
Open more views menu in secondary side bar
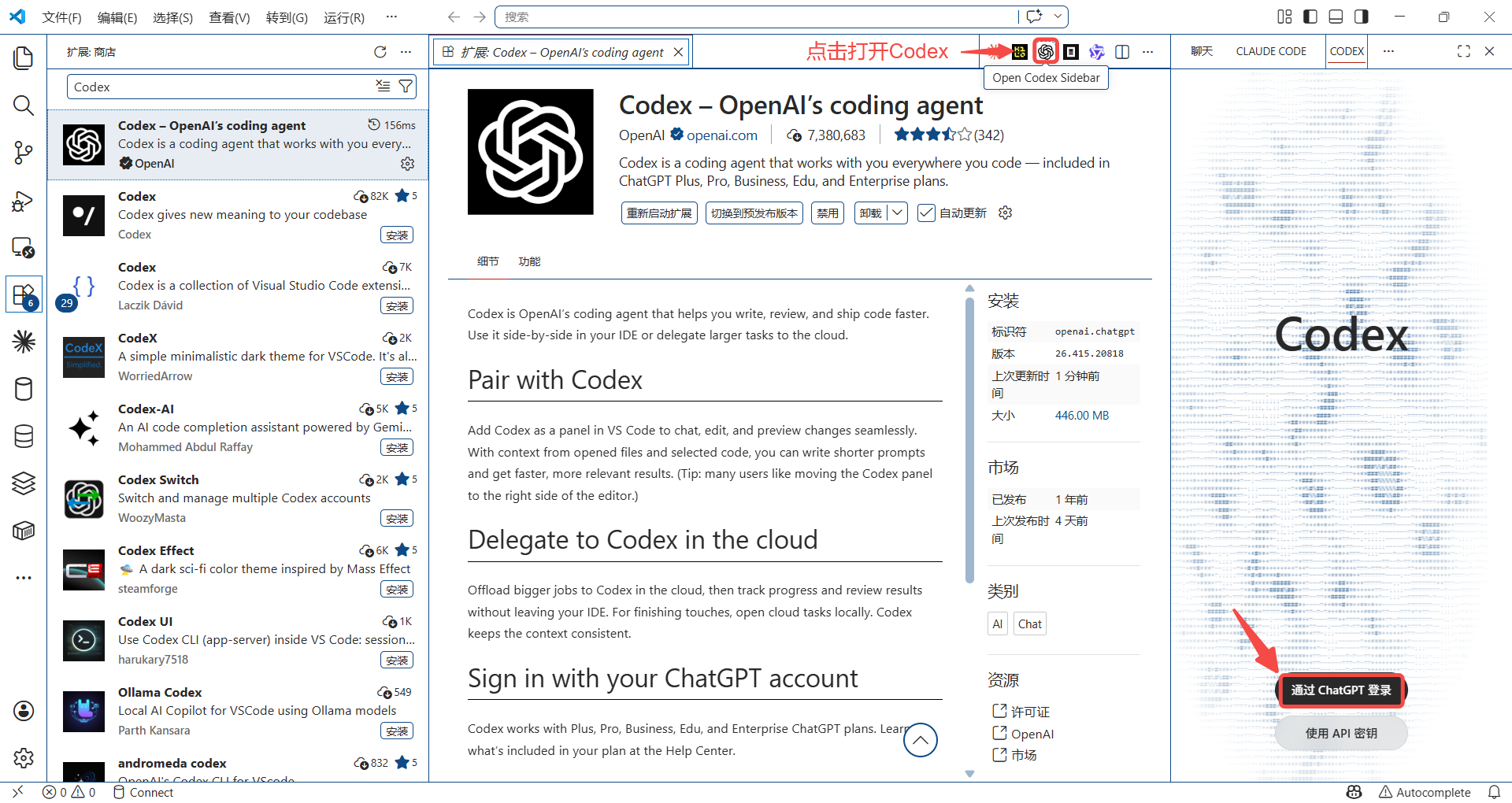[x=1388, y=51]
